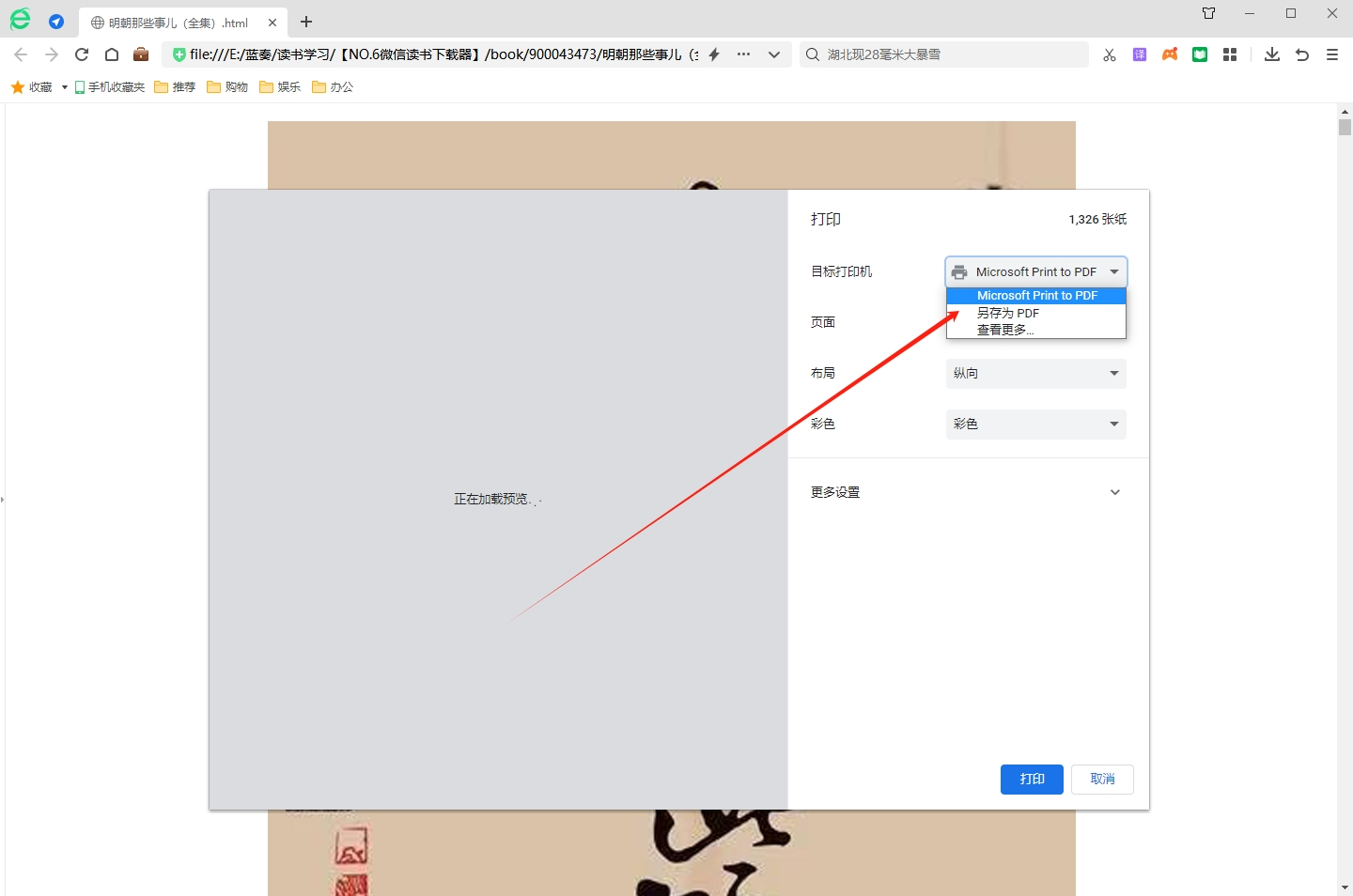Open the scissors screenshot tool
This screenshot has width=1353, height=896.
1110,54
